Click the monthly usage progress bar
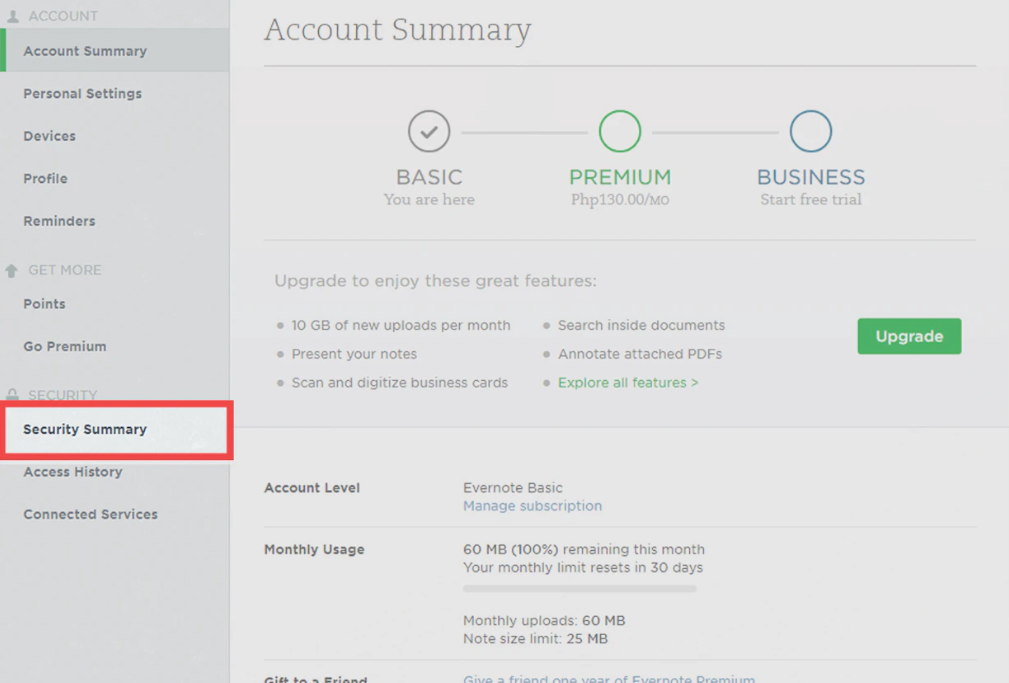 580,588
